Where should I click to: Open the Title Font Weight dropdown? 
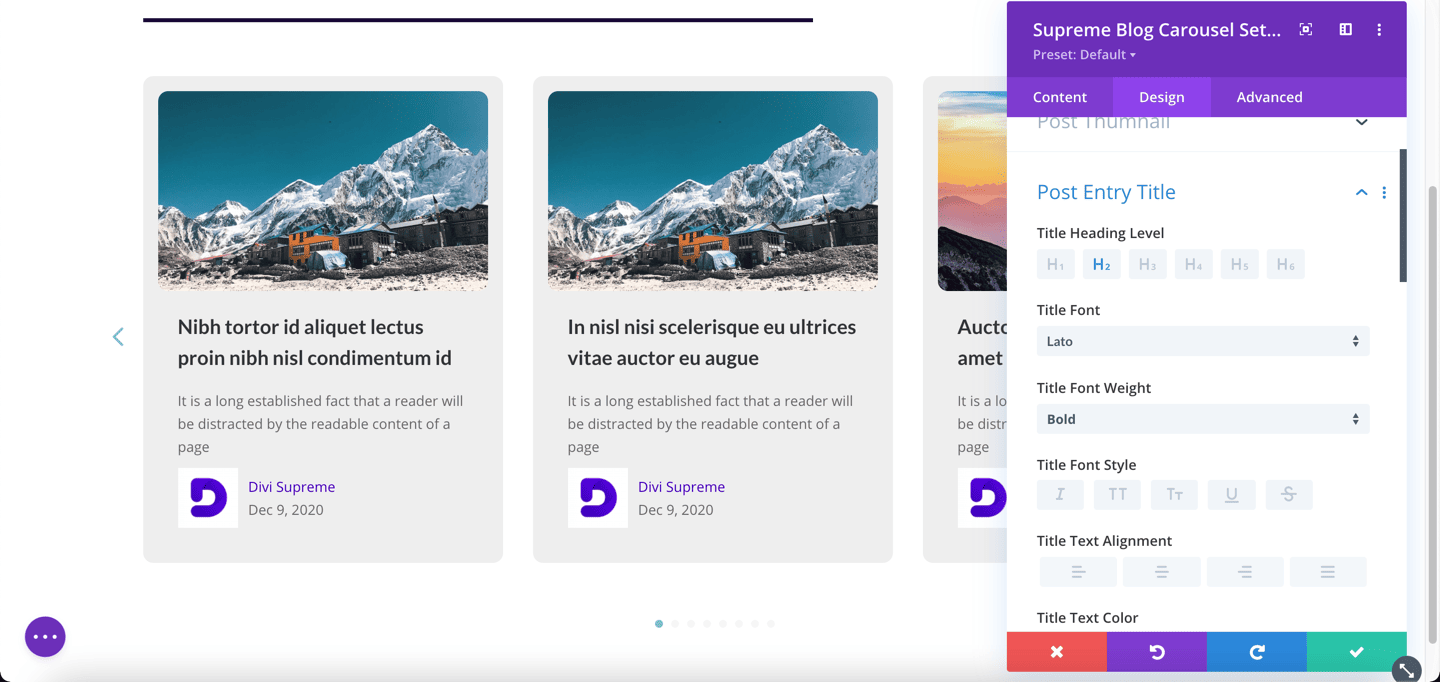[1202, 418]
